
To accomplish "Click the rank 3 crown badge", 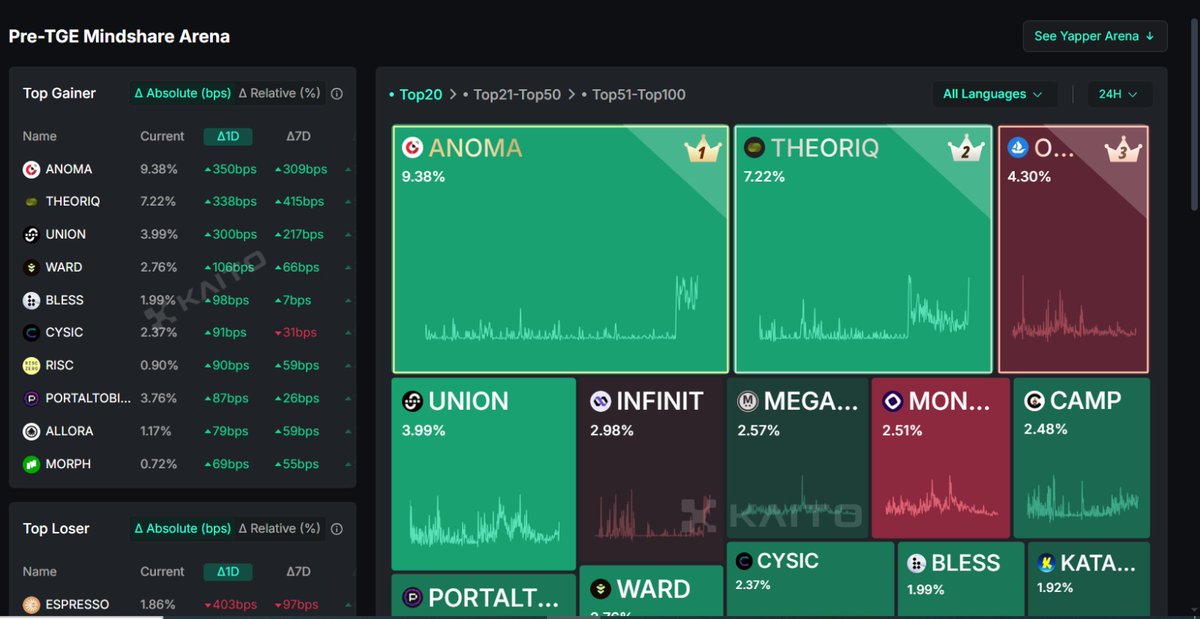I will tap(1122, 150).
